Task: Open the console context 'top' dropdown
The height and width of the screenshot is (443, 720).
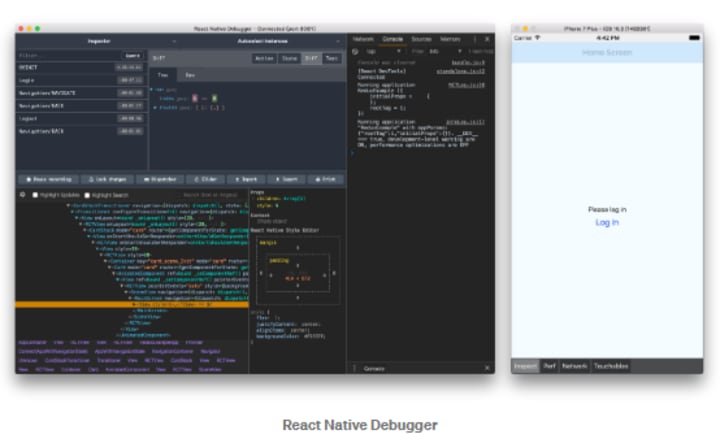Action: 383,51
